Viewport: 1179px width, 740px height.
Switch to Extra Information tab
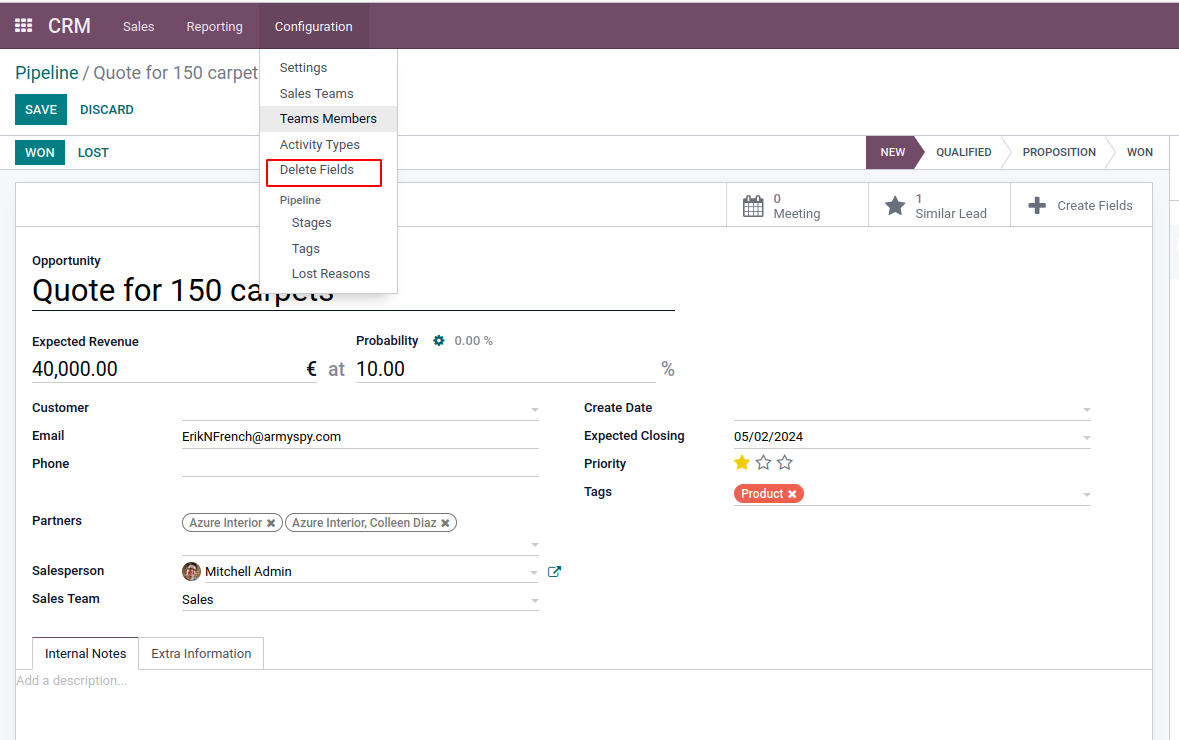pyautogui.click(x=201, y=654)
